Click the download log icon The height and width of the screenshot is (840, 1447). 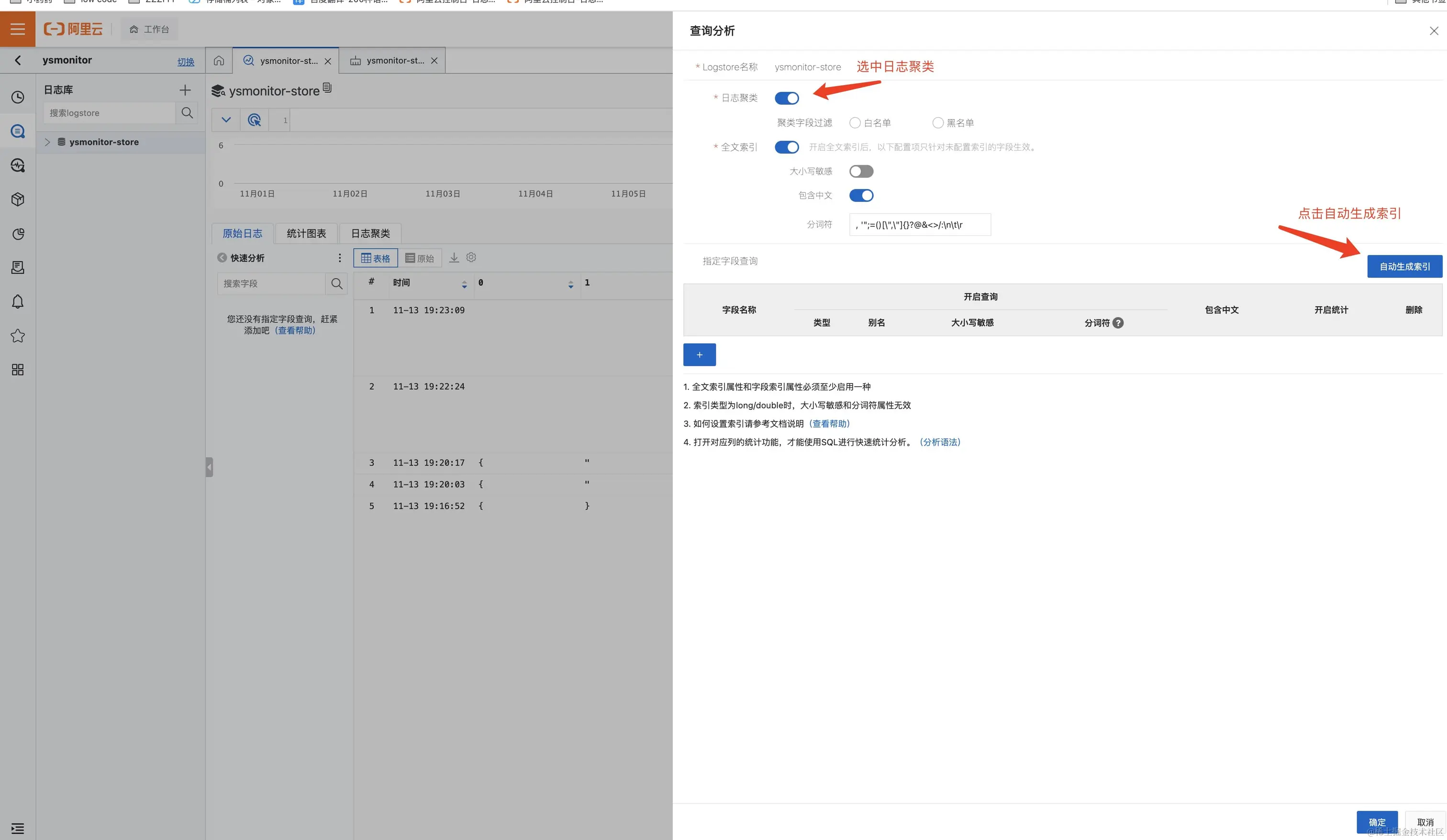(454, 257)
